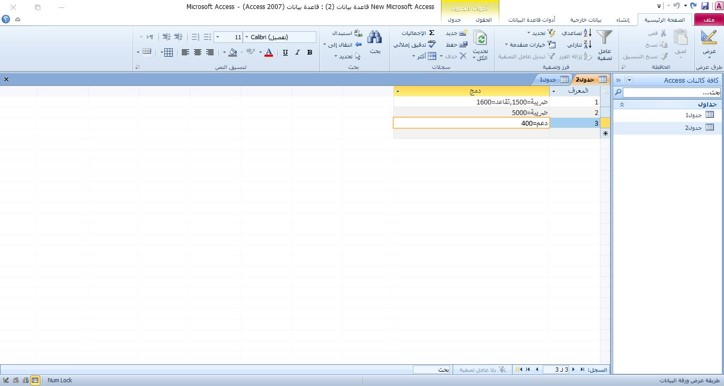Open the تحديد (Selection) filter dropdown
The width and height of the screenshot is (724, 386).
[x=542, y=33]
